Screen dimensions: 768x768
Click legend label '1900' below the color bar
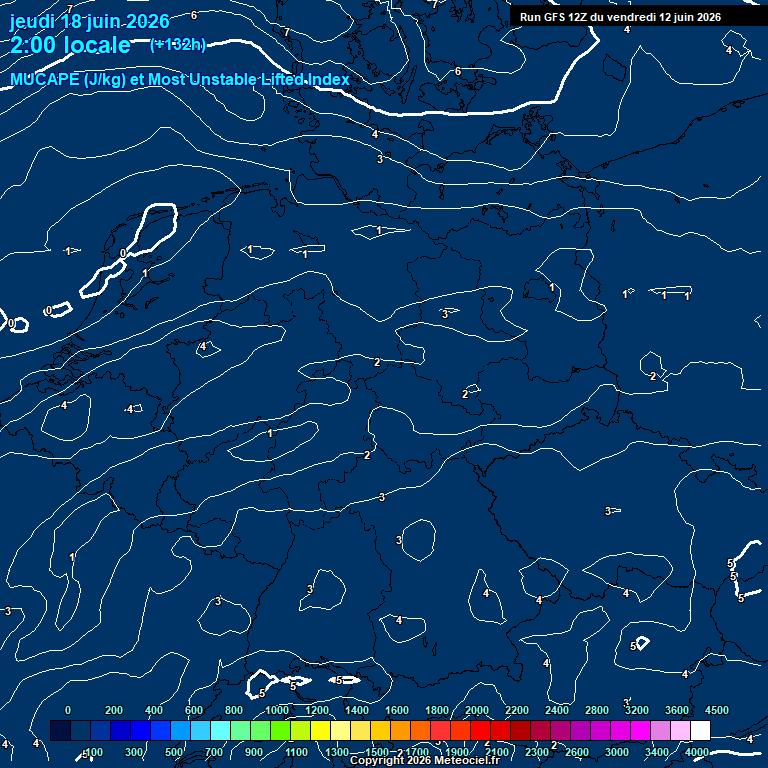[456, 752]
